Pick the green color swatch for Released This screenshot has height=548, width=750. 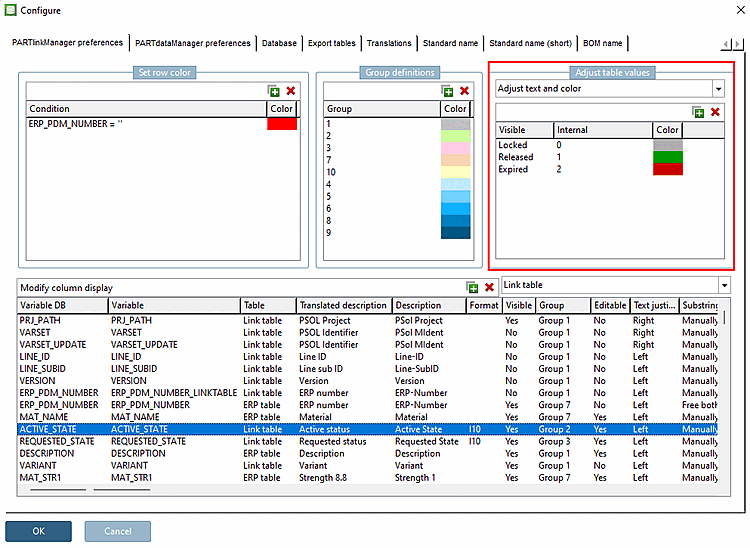pyautogui.click(x=667, y=157)
